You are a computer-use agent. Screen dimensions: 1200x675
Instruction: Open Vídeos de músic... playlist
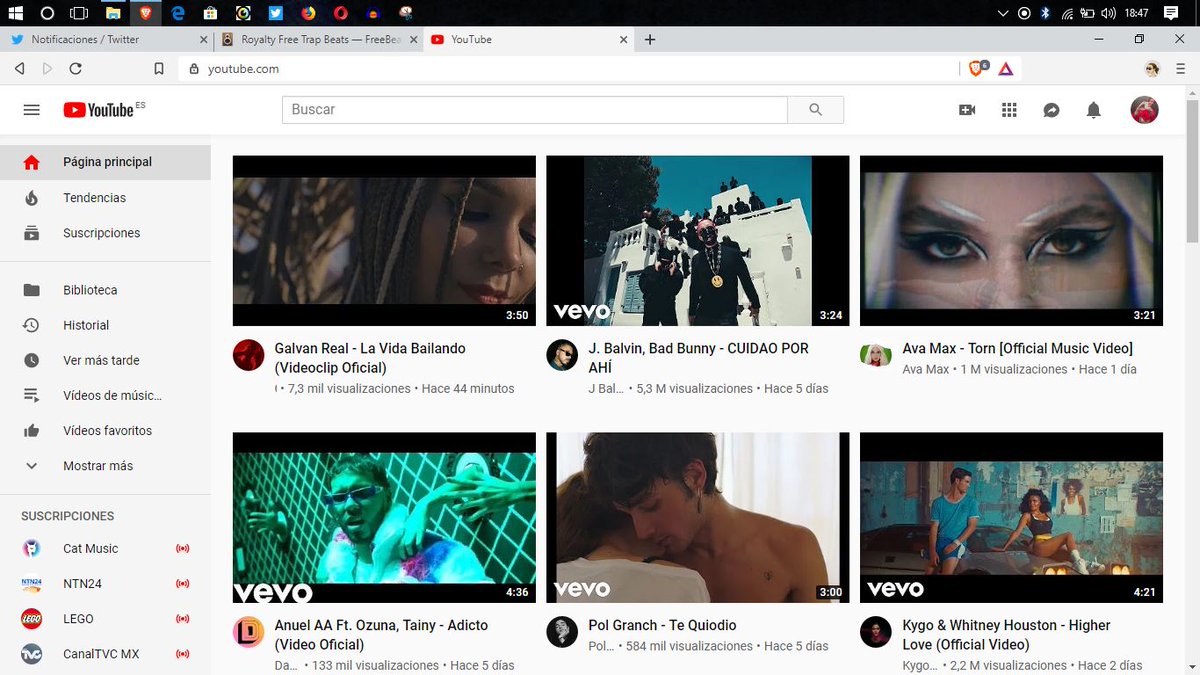(105, 395)
